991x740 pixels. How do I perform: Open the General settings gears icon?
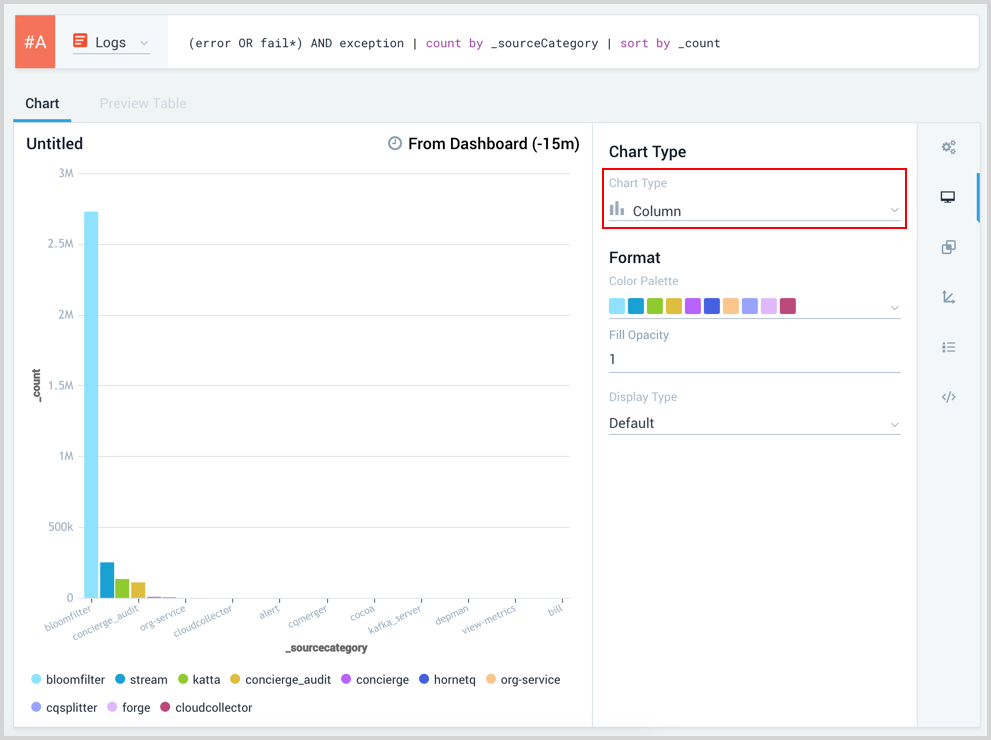[x=948, y=148]
